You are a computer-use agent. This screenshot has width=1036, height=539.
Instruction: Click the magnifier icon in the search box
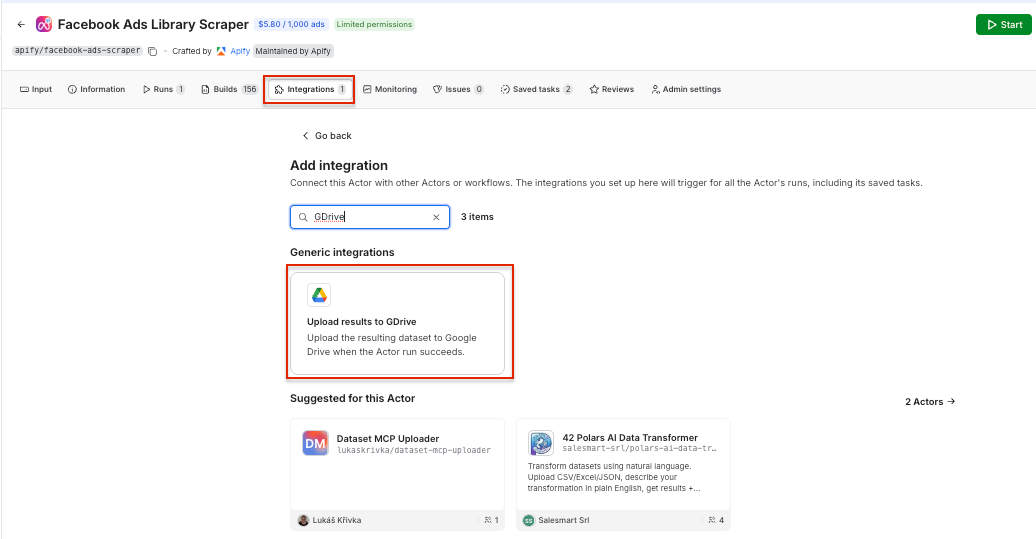coord(303,217)
